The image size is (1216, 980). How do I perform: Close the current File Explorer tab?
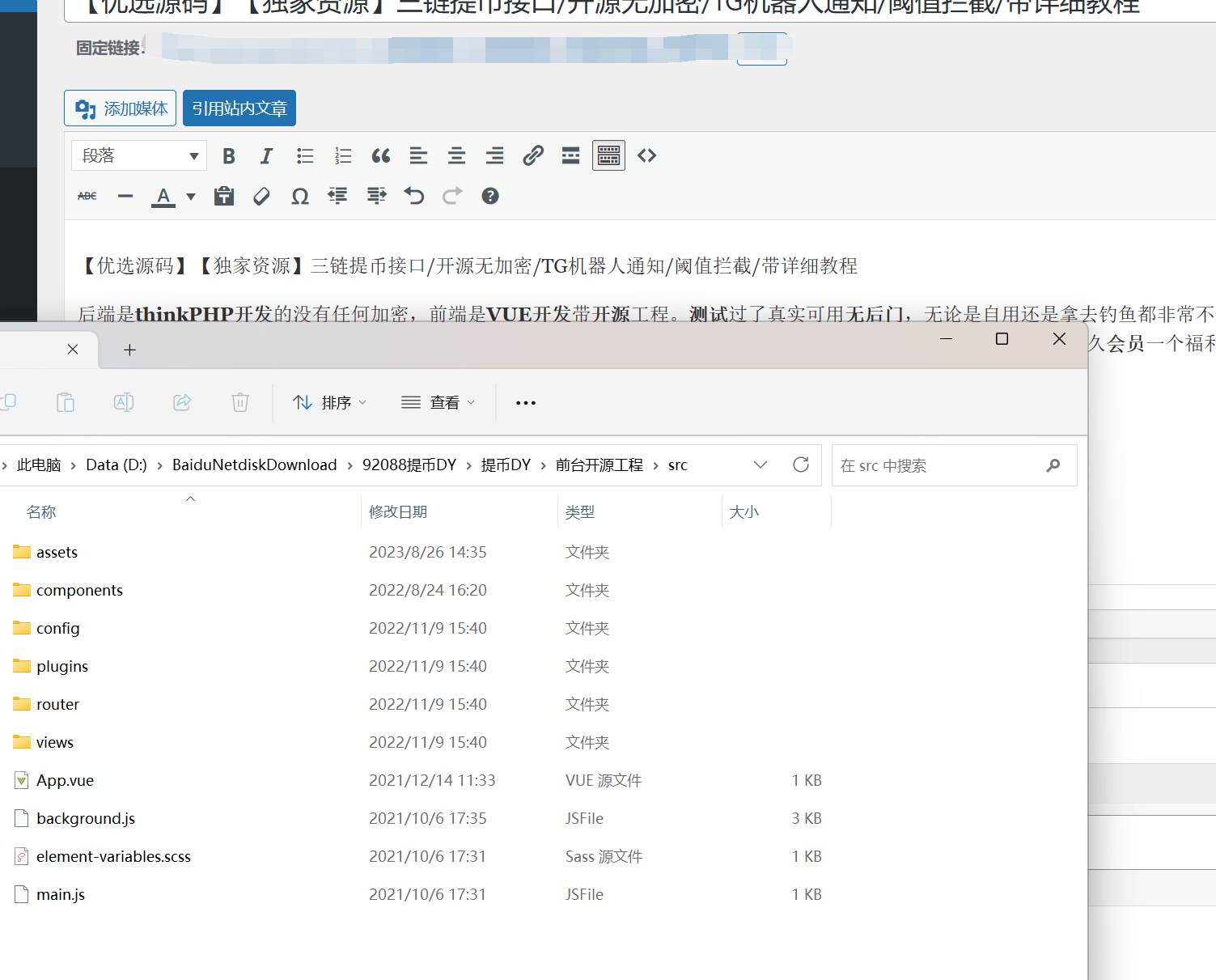point(73,350)
